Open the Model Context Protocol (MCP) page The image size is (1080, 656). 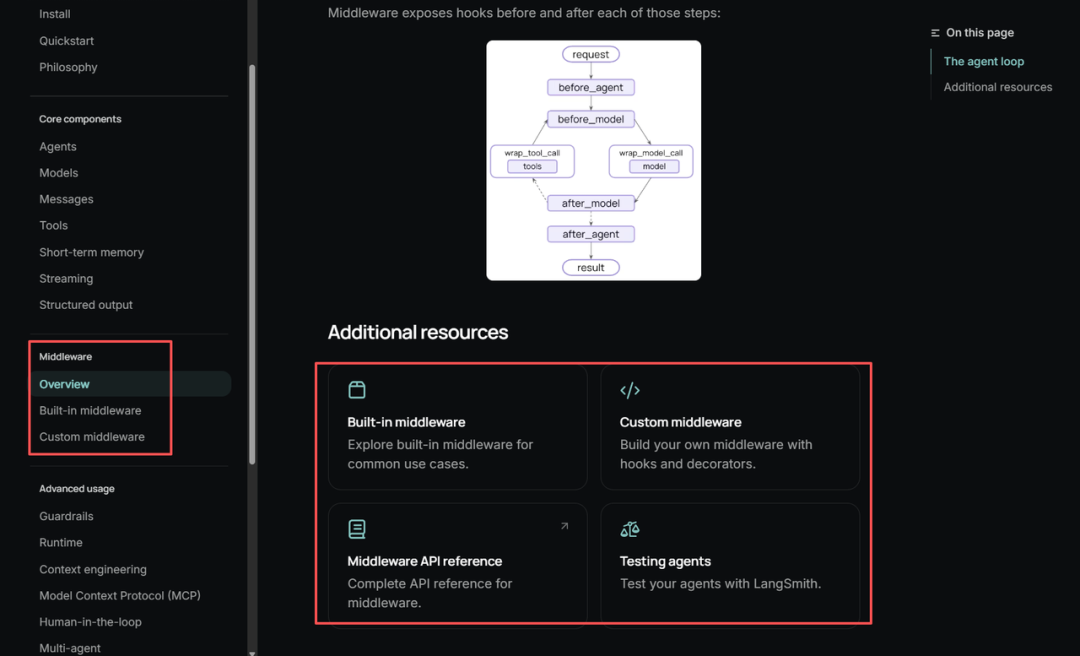coord(120,595)
